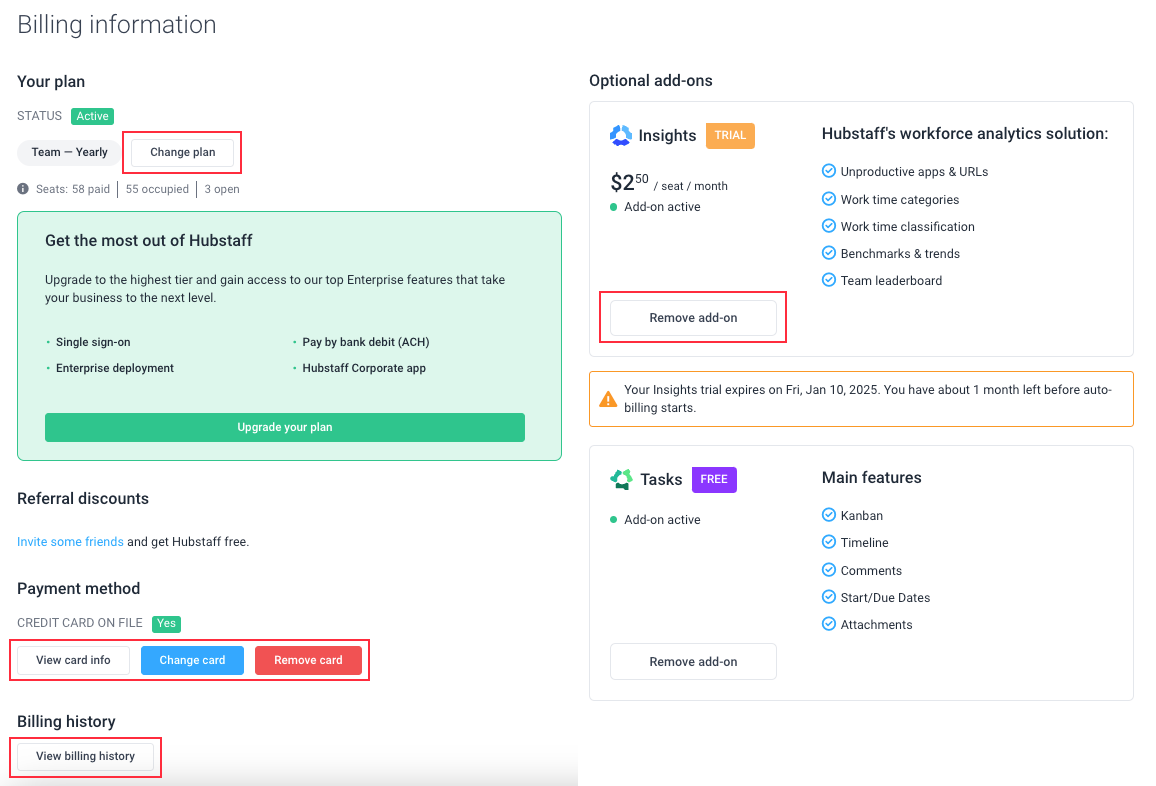Click the check icon beside Team leaderboard
This screenshot has height=786, width=1156.
pyautogui.click(x=829, y=280)
